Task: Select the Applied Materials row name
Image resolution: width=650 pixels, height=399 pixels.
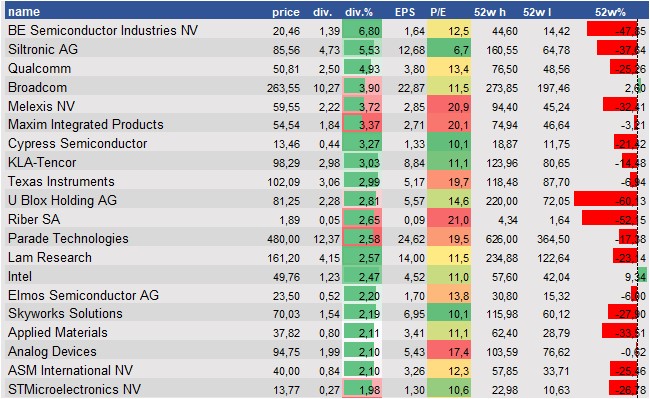Action: click(x=58, y=332)
